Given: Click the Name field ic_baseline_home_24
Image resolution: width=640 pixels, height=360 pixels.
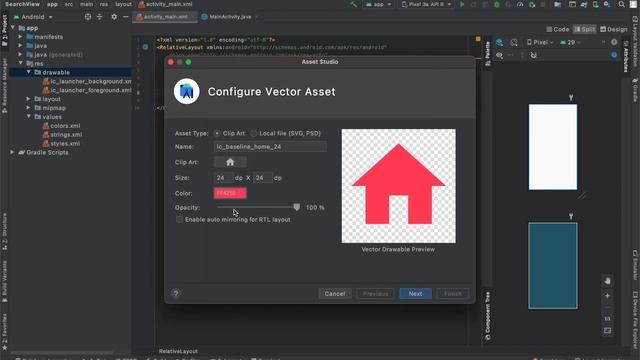Looking at the screenshot, I should [x=270, y=147].
